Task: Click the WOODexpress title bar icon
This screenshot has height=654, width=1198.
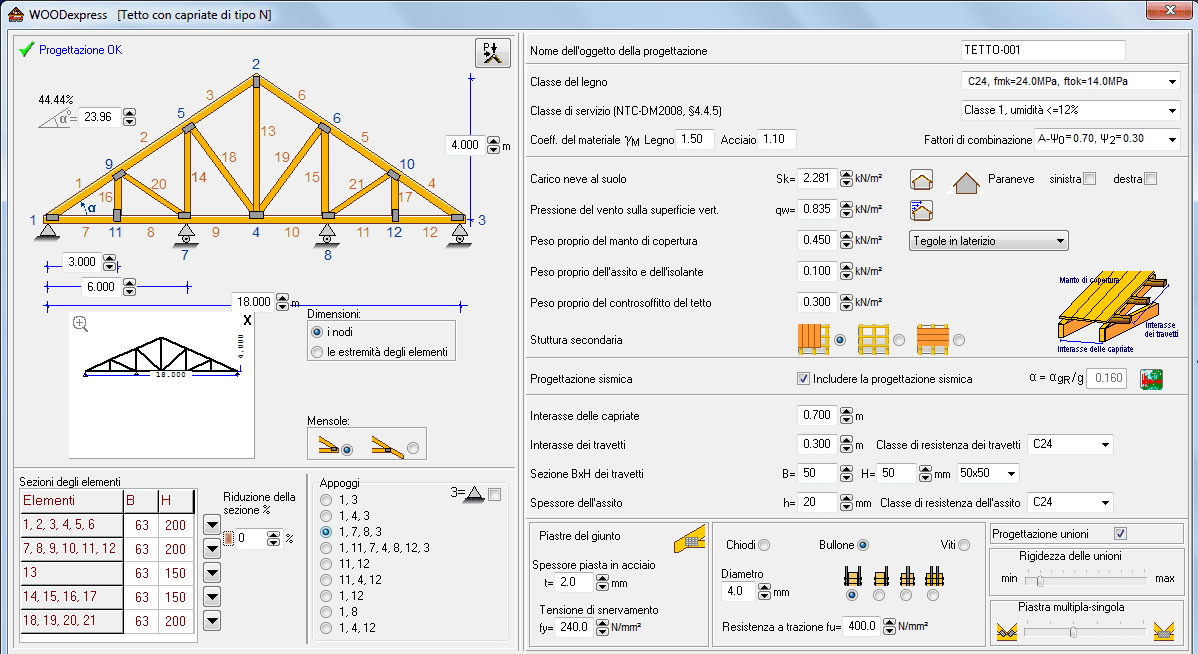Action: click(15, 14)
